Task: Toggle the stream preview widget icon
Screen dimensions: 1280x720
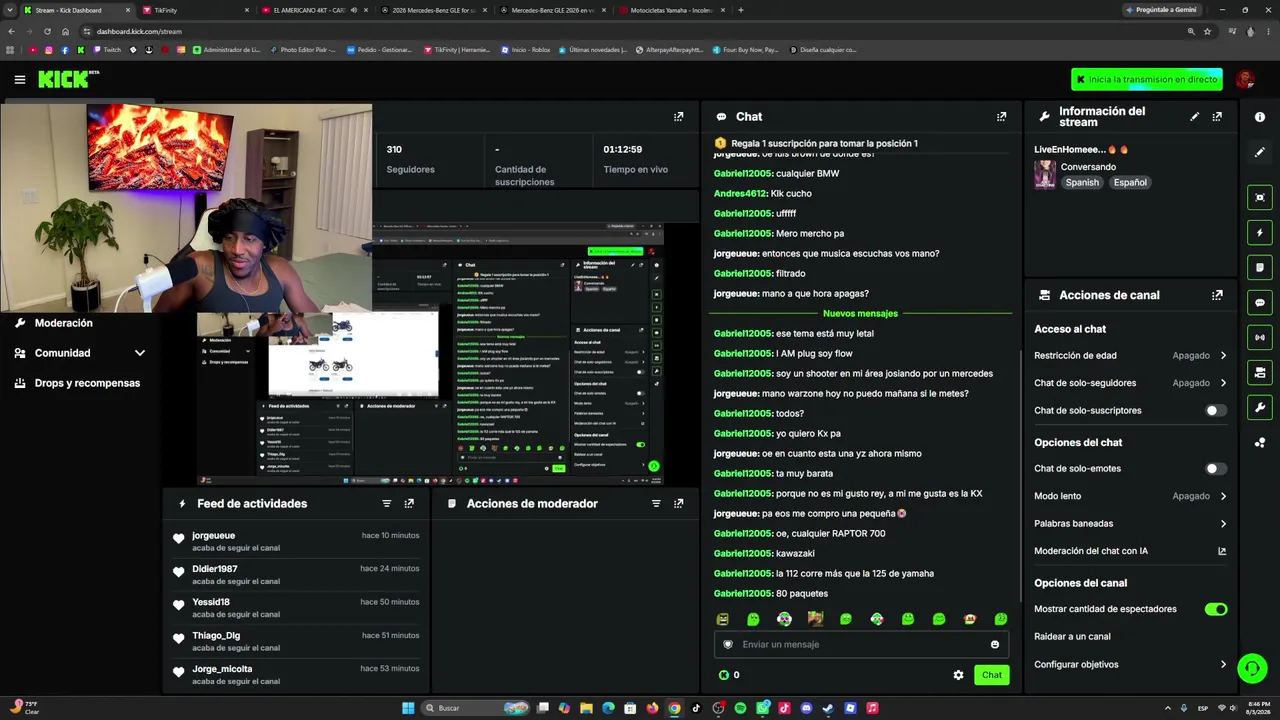Action: tap(1260, 197)
